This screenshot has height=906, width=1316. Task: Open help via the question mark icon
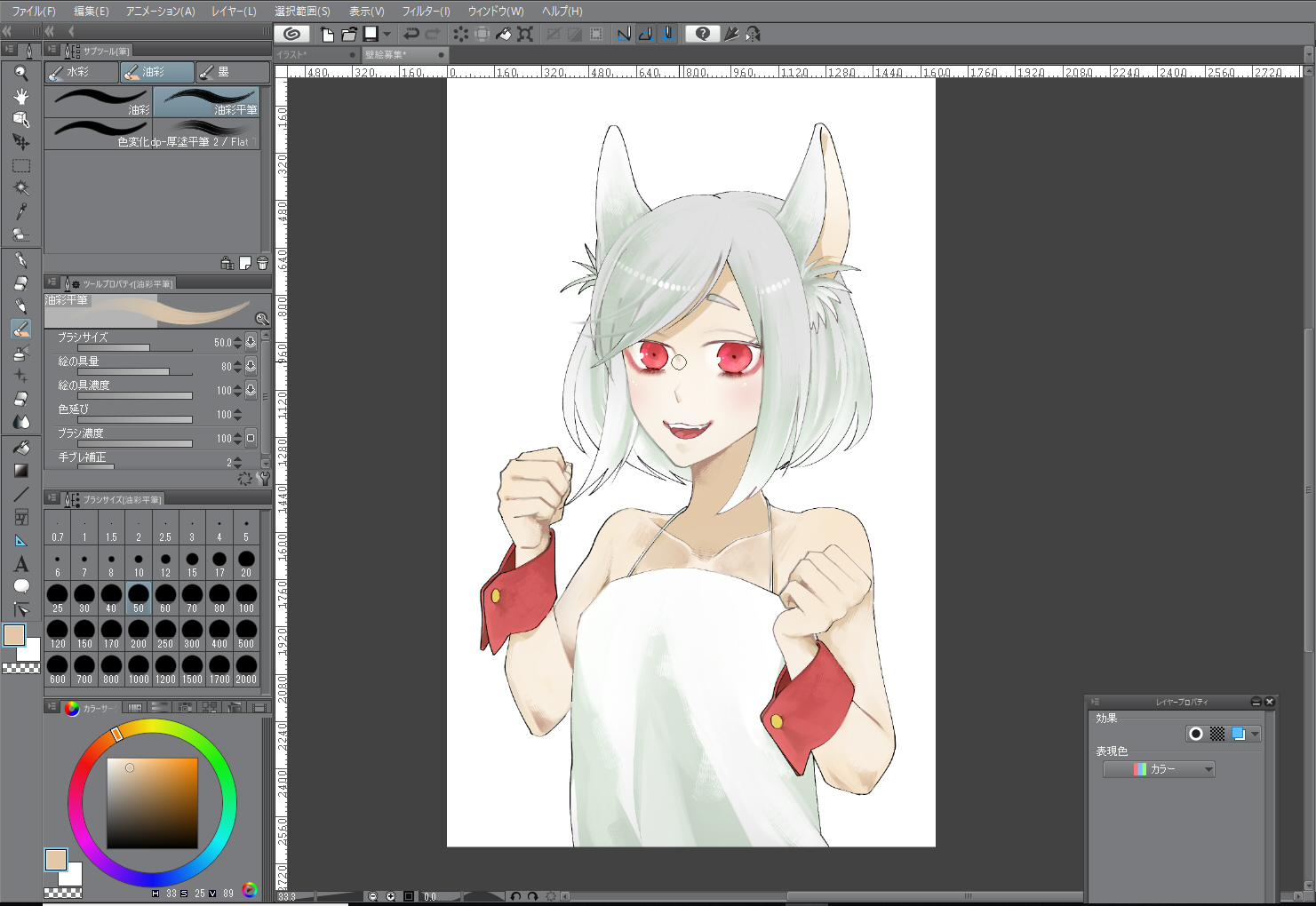pyautogui.click(x=702, y=34)
